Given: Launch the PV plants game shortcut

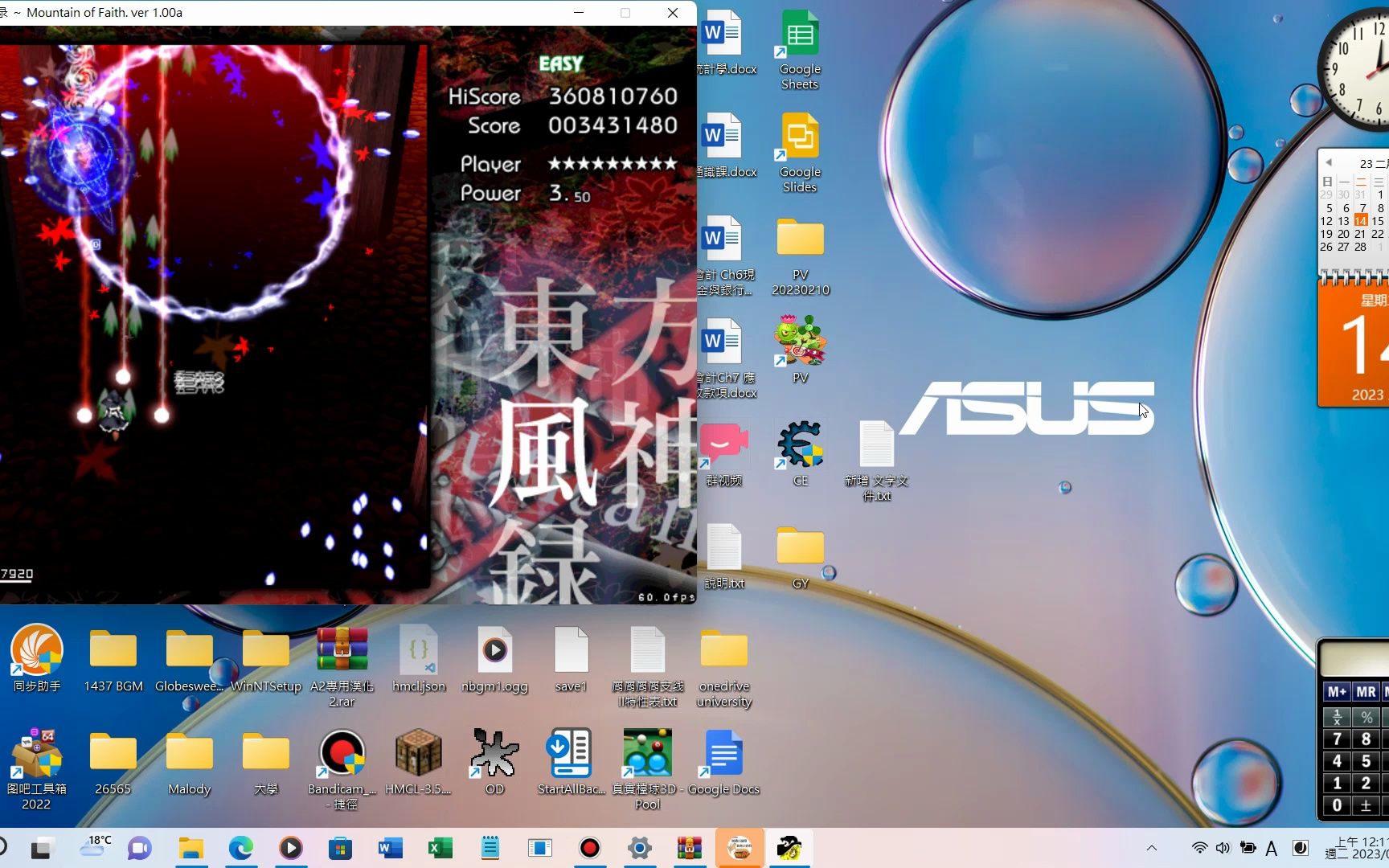Looking at the screenshot, I should (x=800, y=349).
